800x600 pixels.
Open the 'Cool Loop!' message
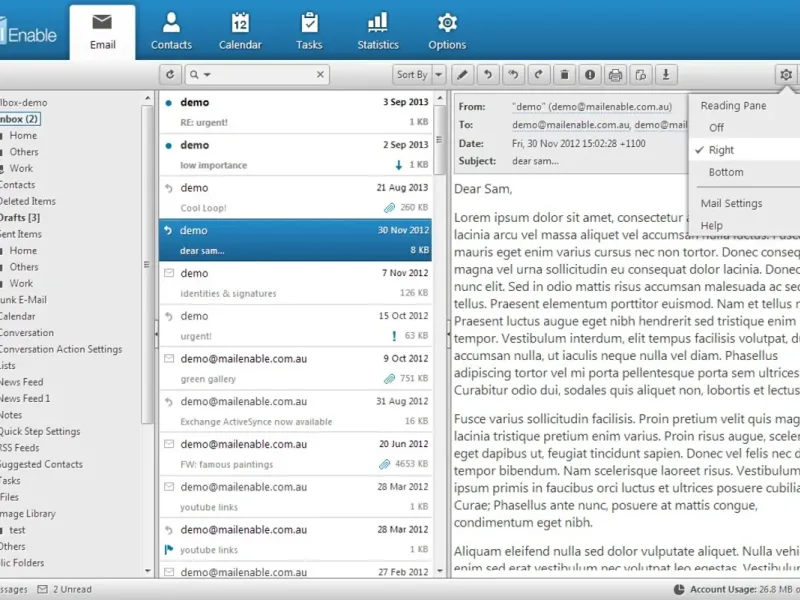[x=295, y=197]
